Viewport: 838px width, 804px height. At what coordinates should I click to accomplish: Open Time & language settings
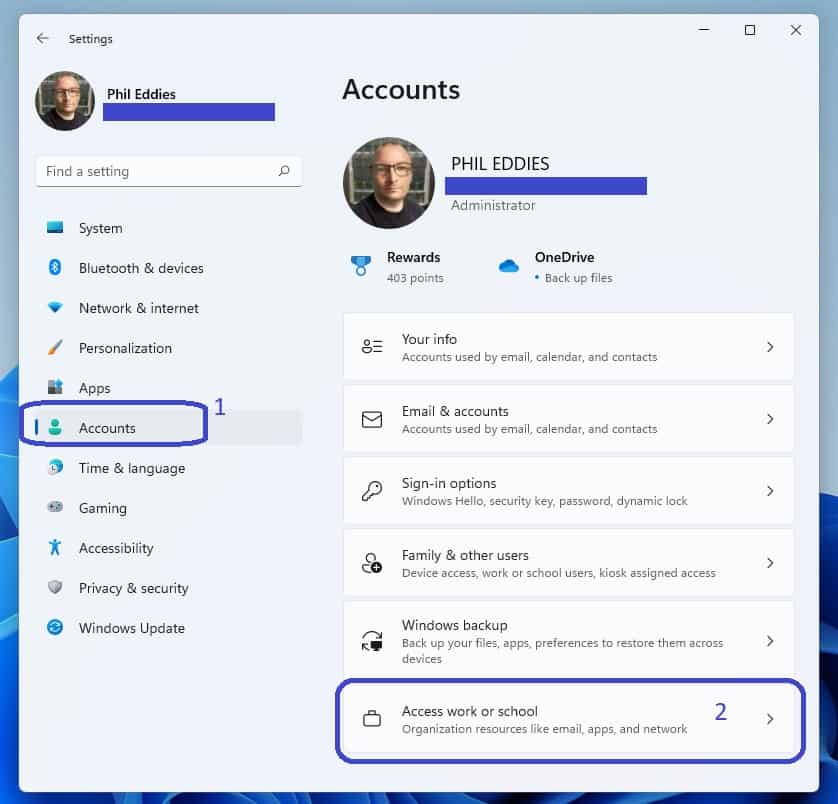coord(169,468)
